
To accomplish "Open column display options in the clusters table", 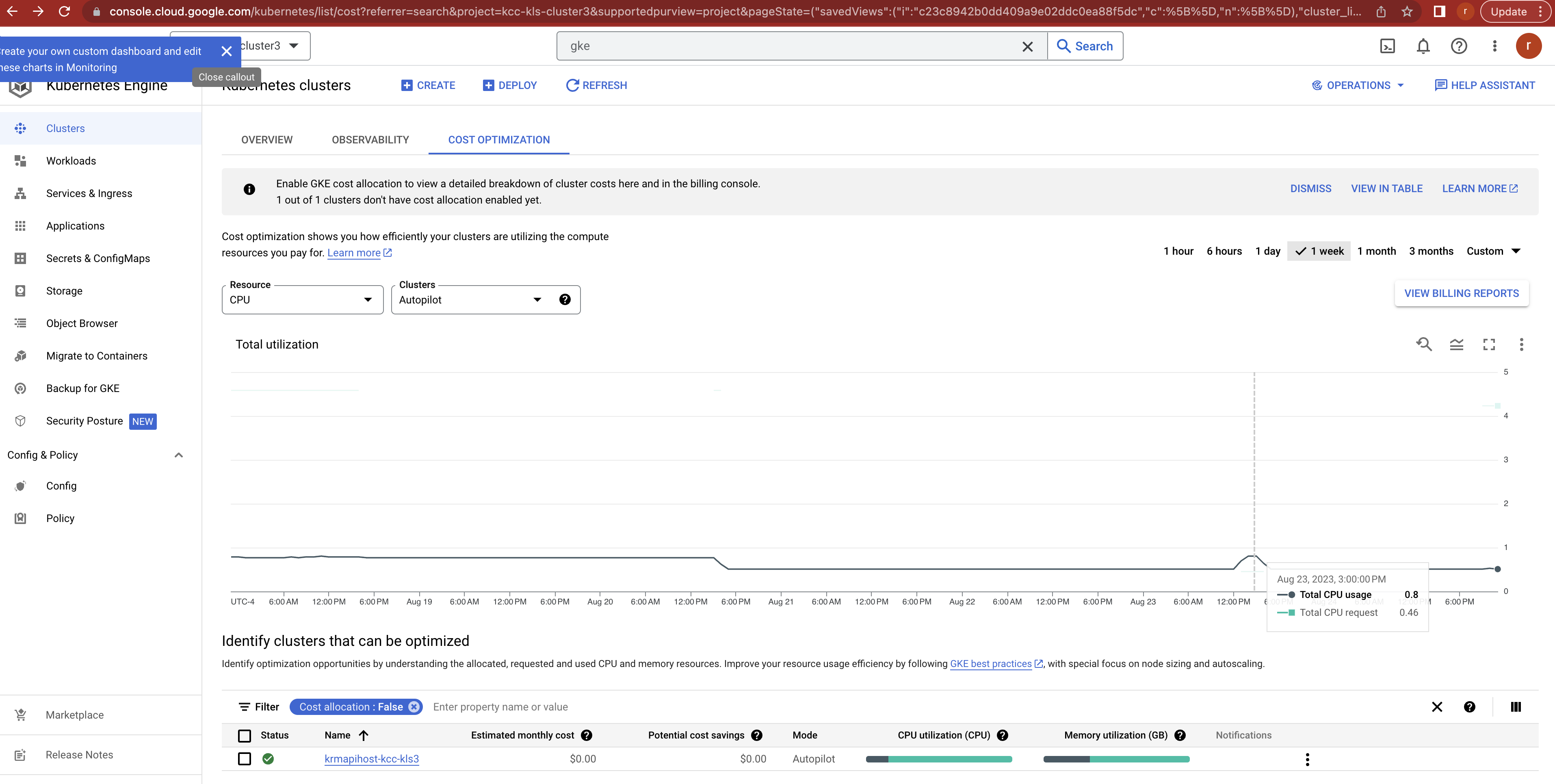I will pyautogui.click(x=1516, y=707).
